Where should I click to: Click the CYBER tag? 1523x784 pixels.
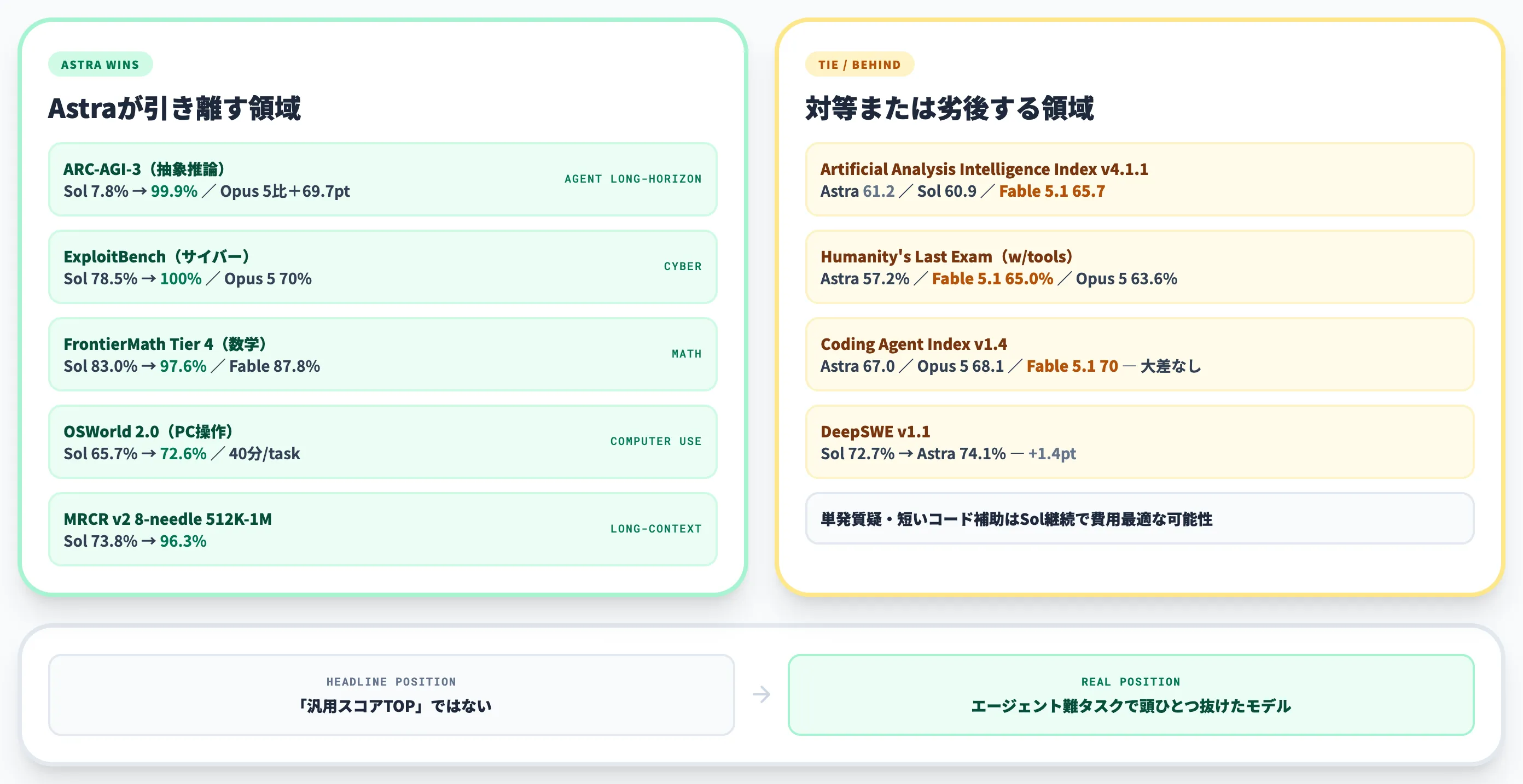[683, 266]
